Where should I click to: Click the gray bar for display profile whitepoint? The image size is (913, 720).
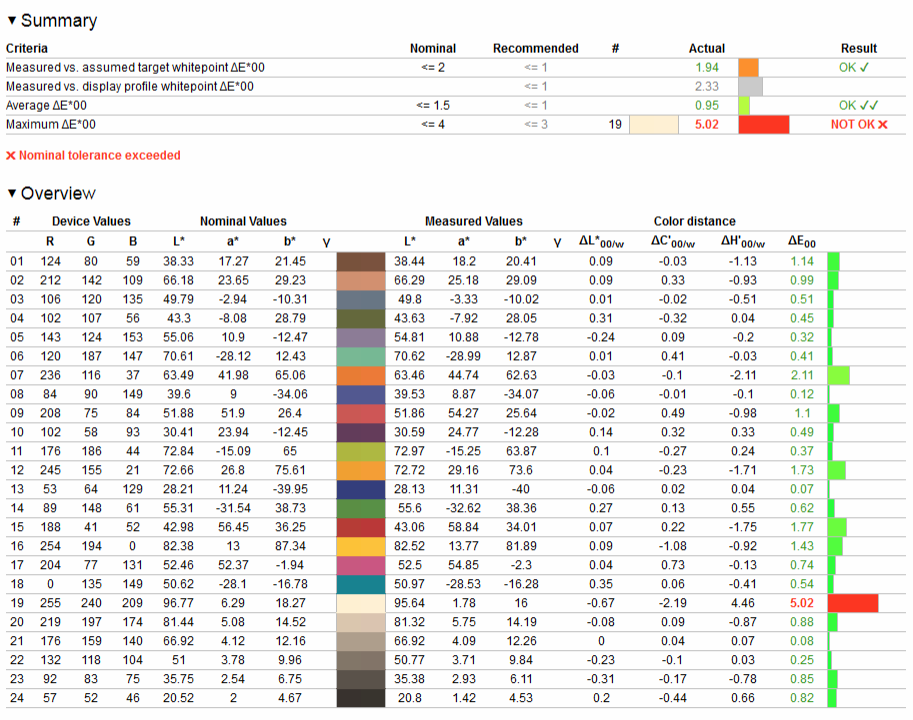click(x=750, y=86)
